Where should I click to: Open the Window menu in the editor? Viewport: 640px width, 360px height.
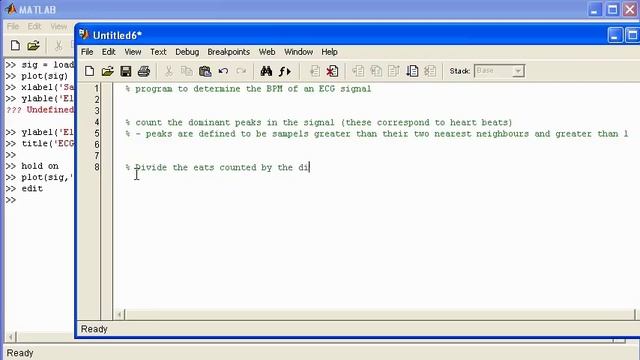pyautogui.click(x=298, y=52)
